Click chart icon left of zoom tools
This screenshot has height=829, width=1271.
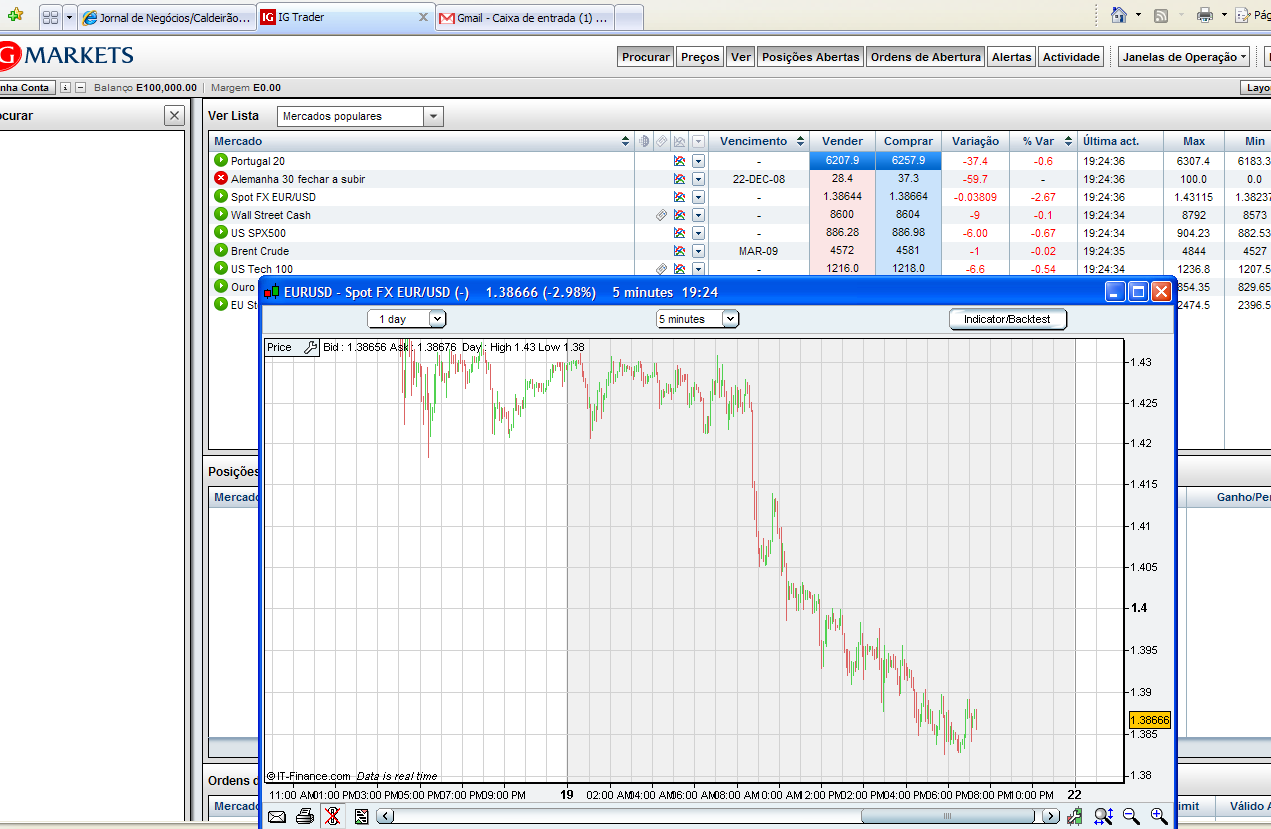(1075, 816)
